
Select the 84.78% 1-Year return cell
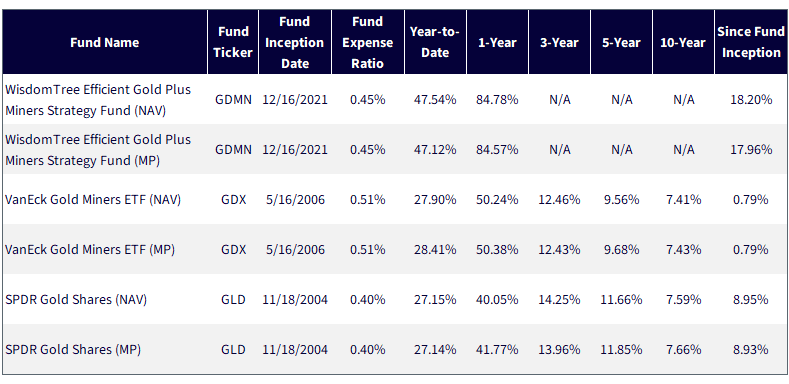[x=497, y=100]
